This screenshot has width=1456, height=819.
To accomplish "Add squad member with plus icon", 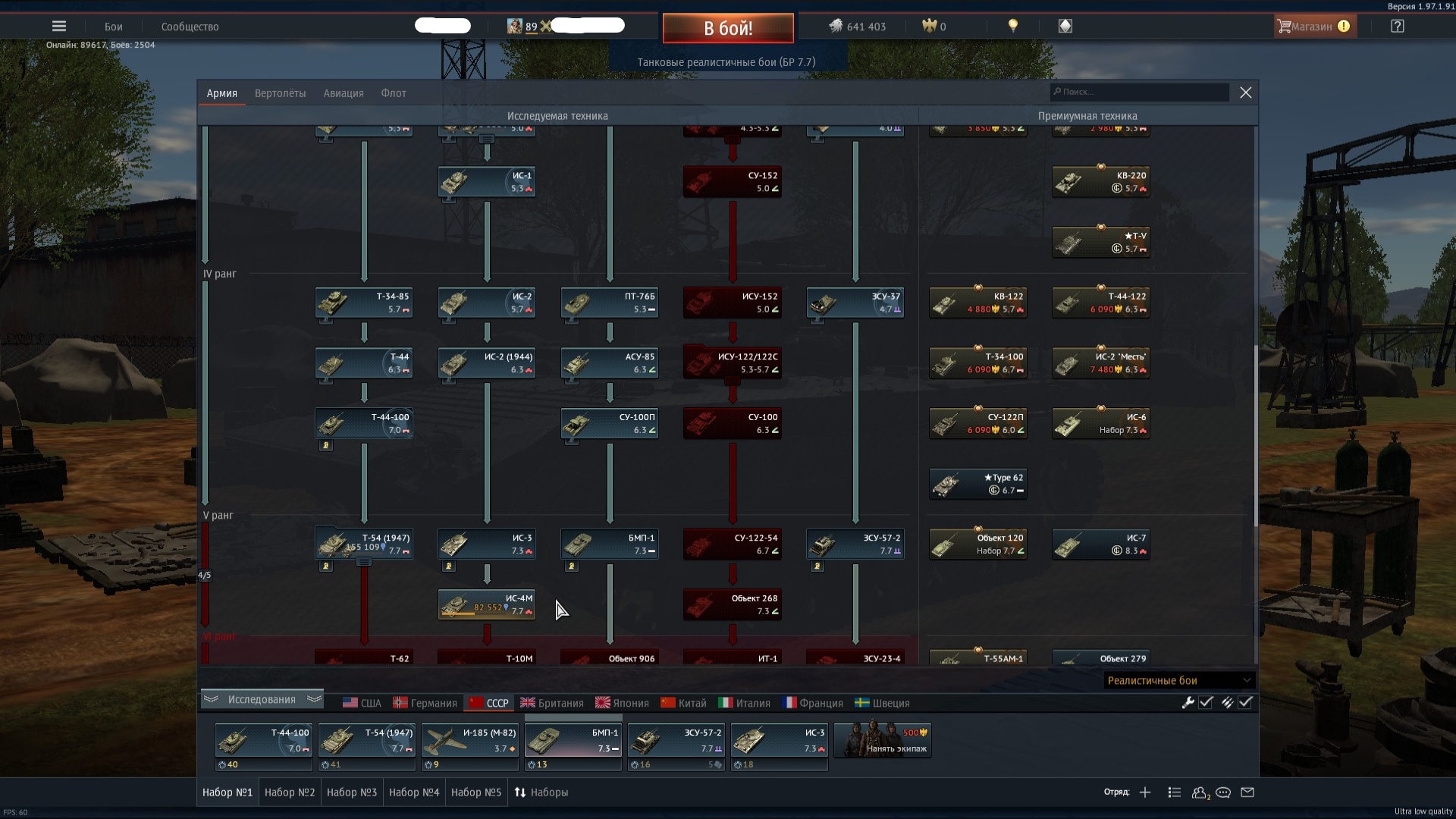I will 1145,792.
